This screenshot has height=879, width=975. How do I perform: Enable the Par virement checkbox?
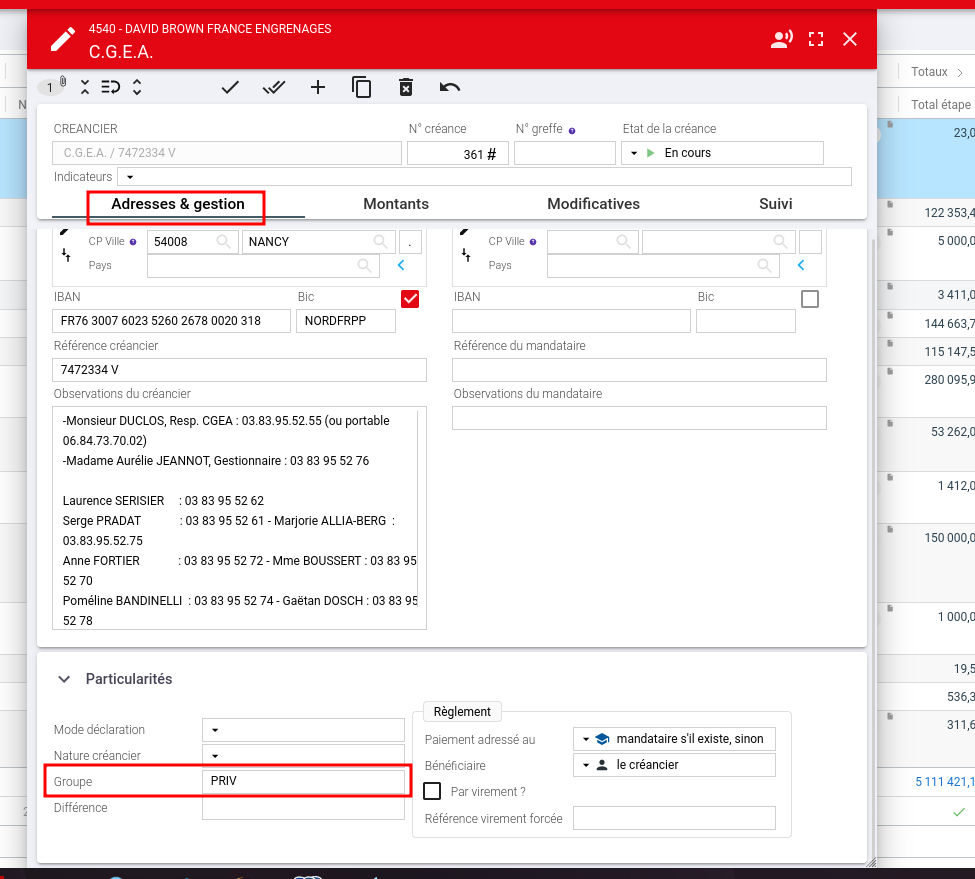click(x=432, y=791)
